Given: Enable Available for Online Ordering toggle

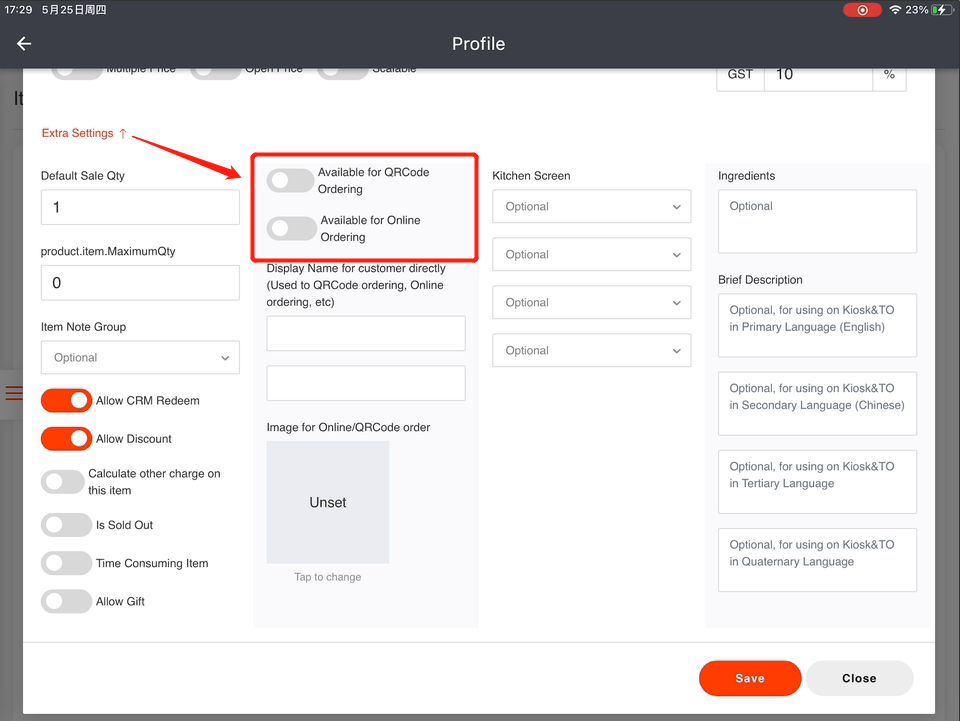Looking at the screenshot, I should [292, 229].
